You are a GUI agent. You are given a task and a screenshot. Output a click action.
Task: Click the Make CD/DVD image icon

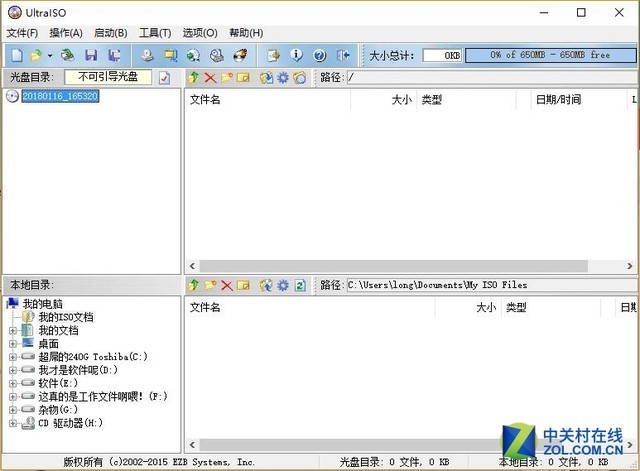147,55
